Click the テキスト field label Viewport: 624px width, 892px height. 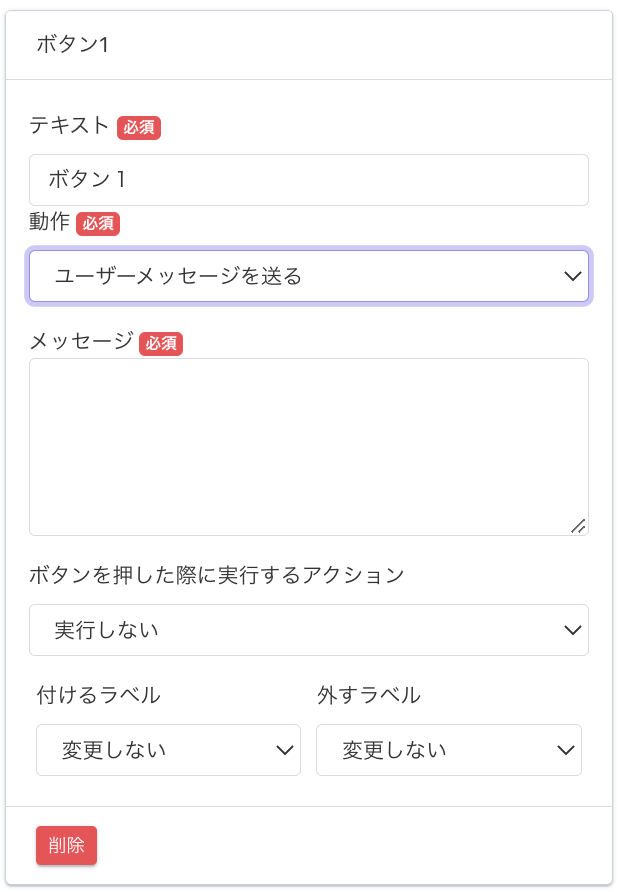click(69, 125)
